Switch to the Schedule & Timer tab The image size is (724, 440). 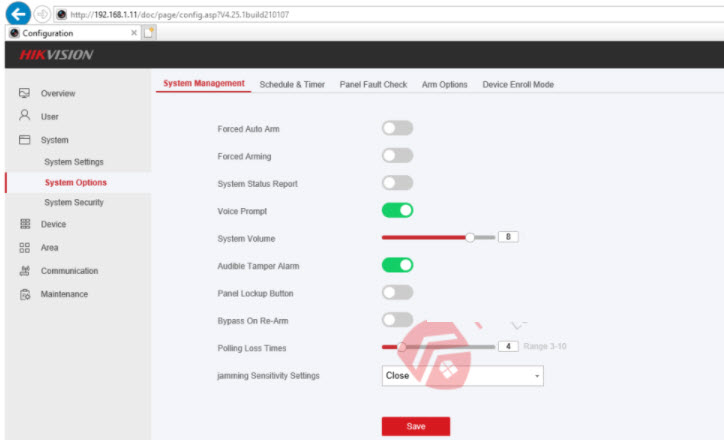pyautogui.click(x=292, y=85)
